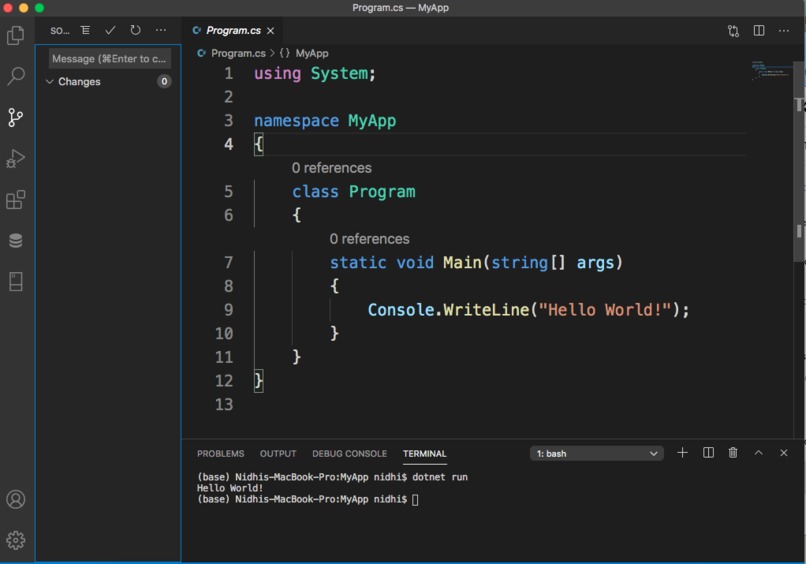Open the notebook icon in activity bar
The height and width of the screenshot is (564, 806).
[x=15, y=281]
